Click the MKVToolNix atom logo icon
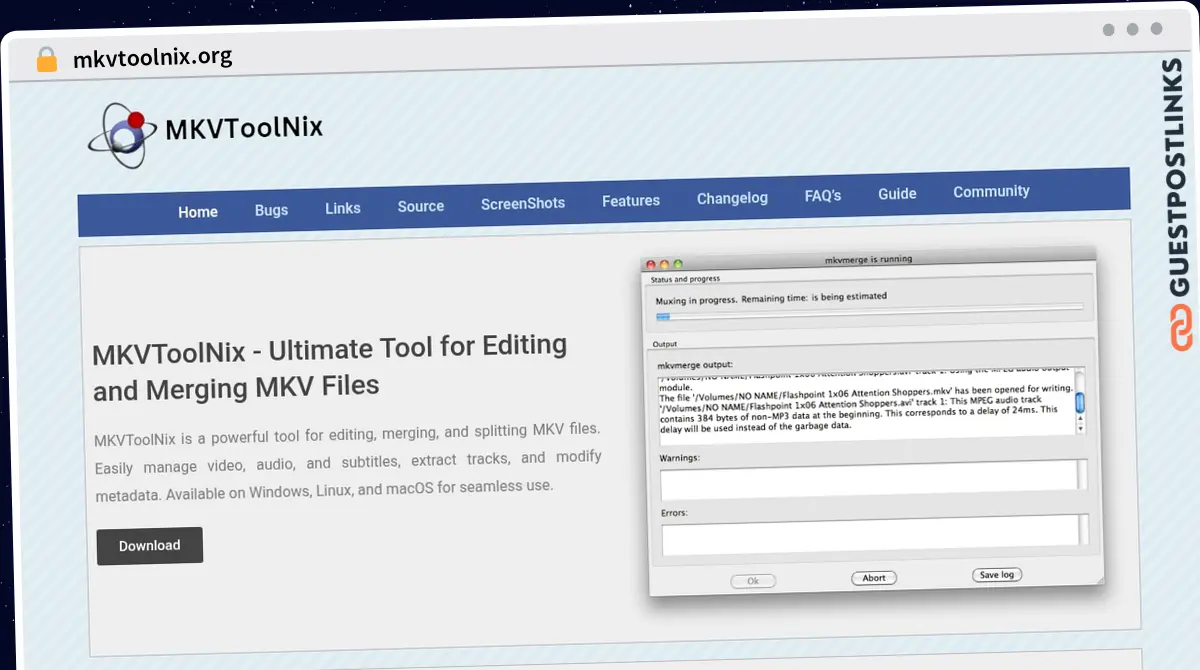 click(x=120, y=134)
